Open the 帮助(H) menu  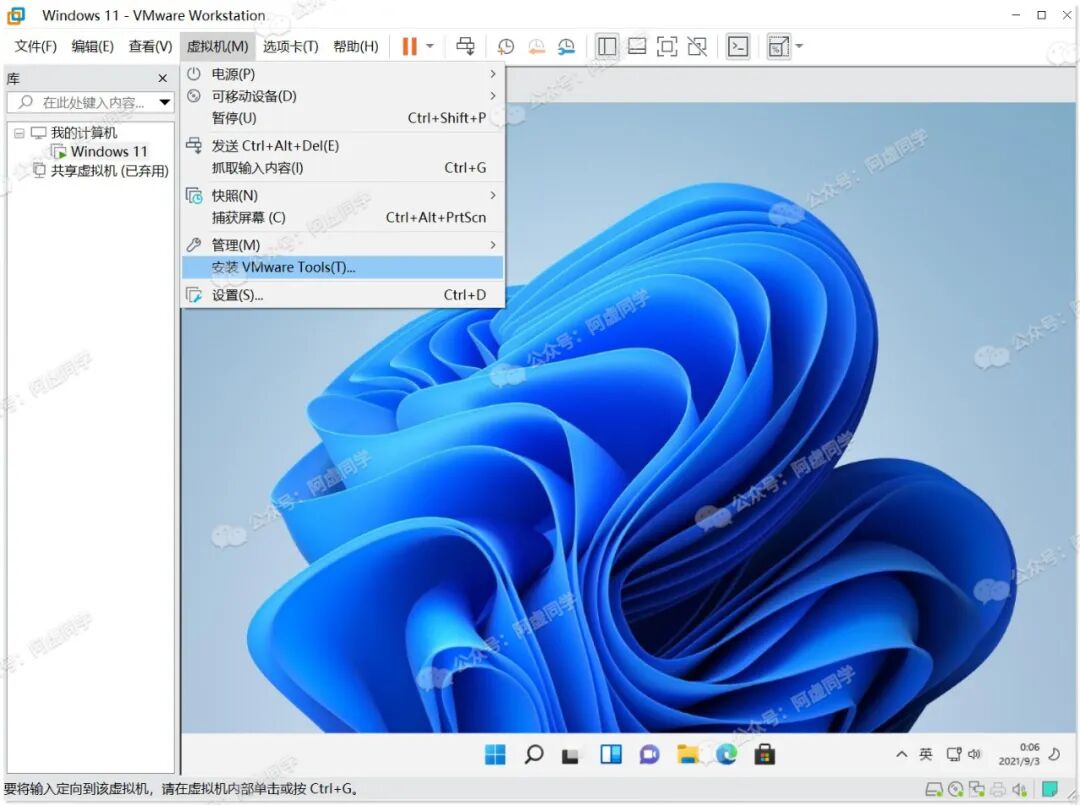click(355, 46)
